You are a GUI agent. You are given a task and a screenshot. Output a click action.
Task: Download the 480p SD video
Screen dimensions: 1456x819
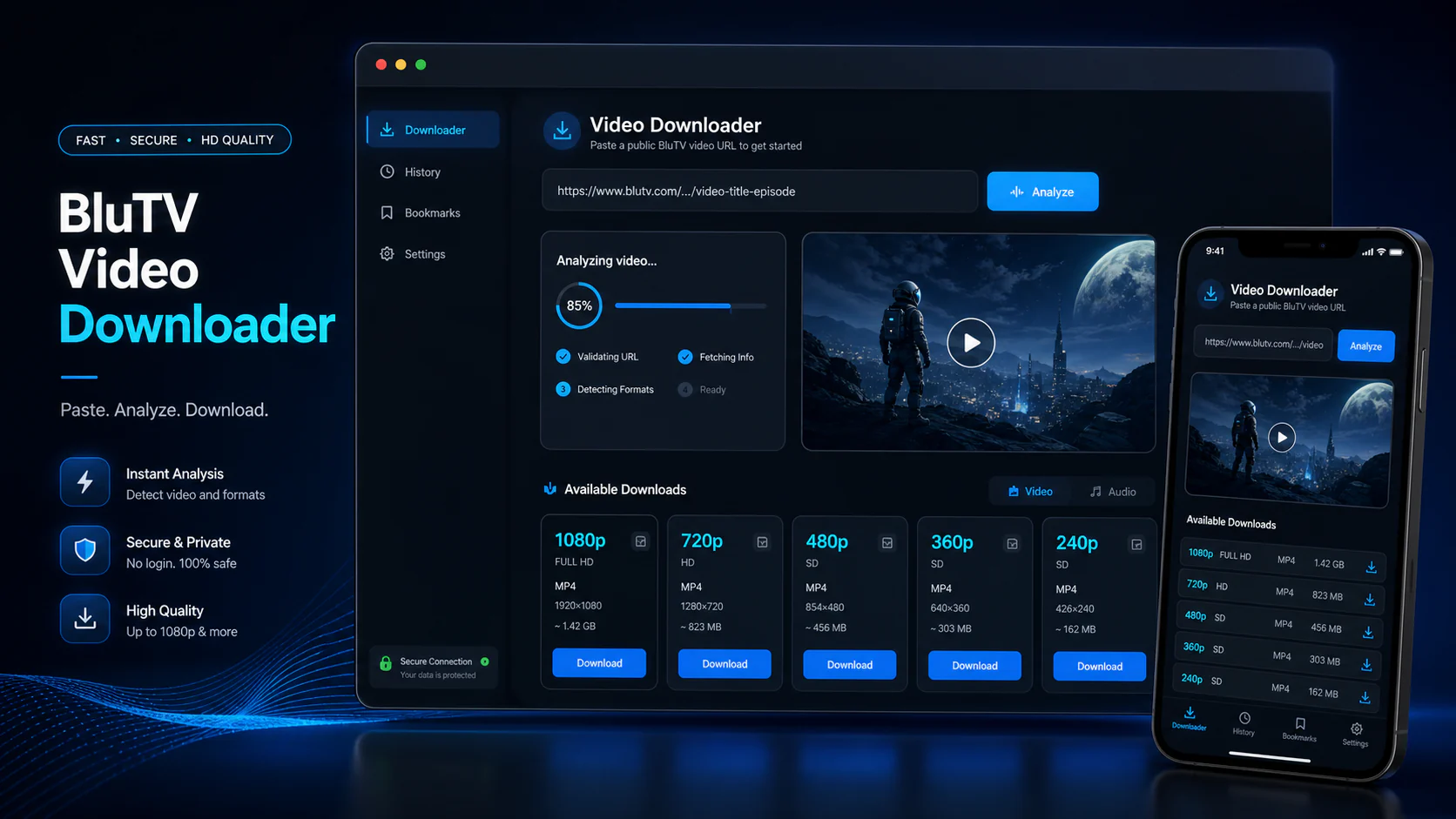pos(850,665)
